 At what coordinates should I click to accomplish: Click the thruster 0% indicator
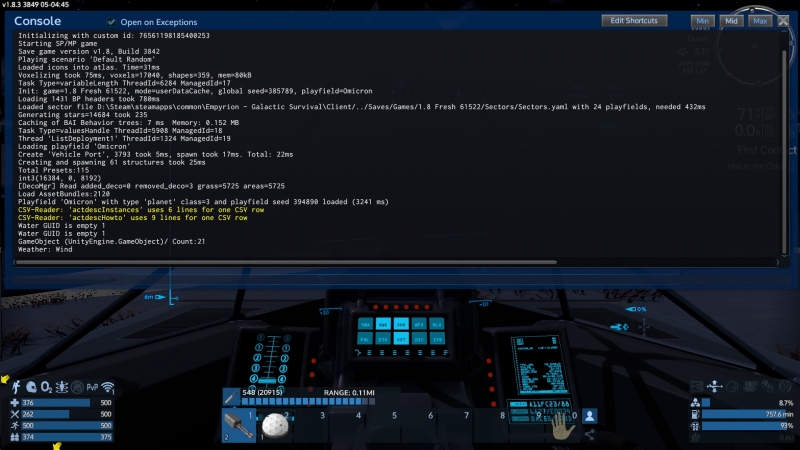pyautogui.click(x=636, y=309)
